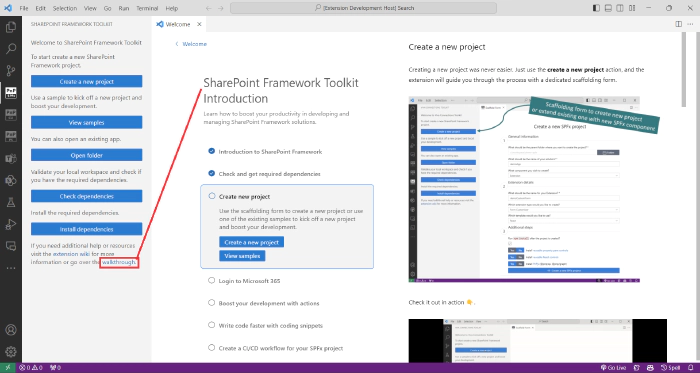Go back via the Welcome chevron link

pos(191,44)
